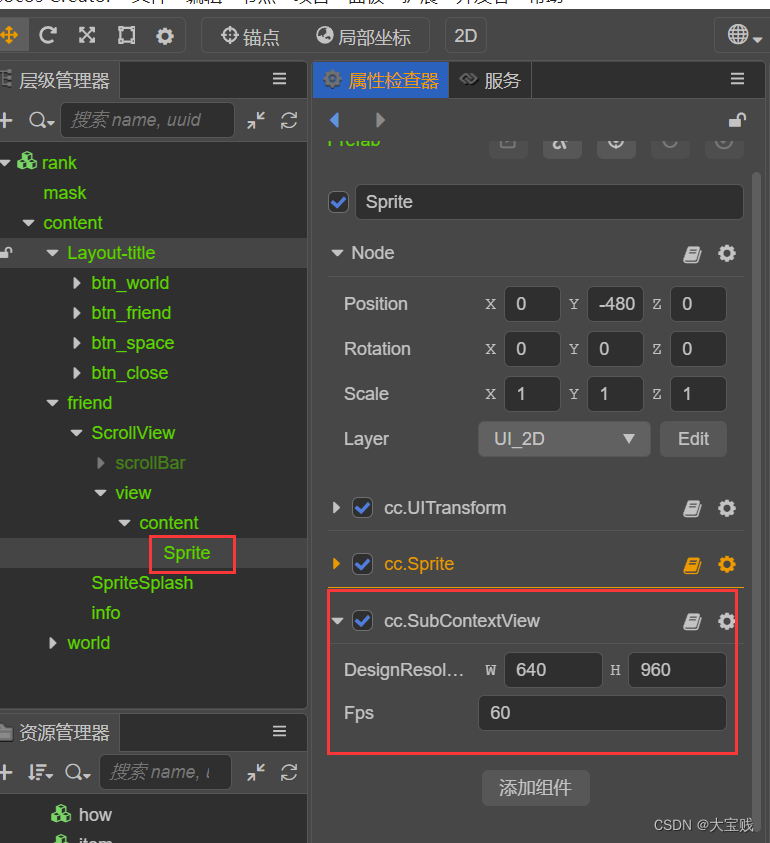
Task: Switch to the 服务 tab
Action: 491,81
